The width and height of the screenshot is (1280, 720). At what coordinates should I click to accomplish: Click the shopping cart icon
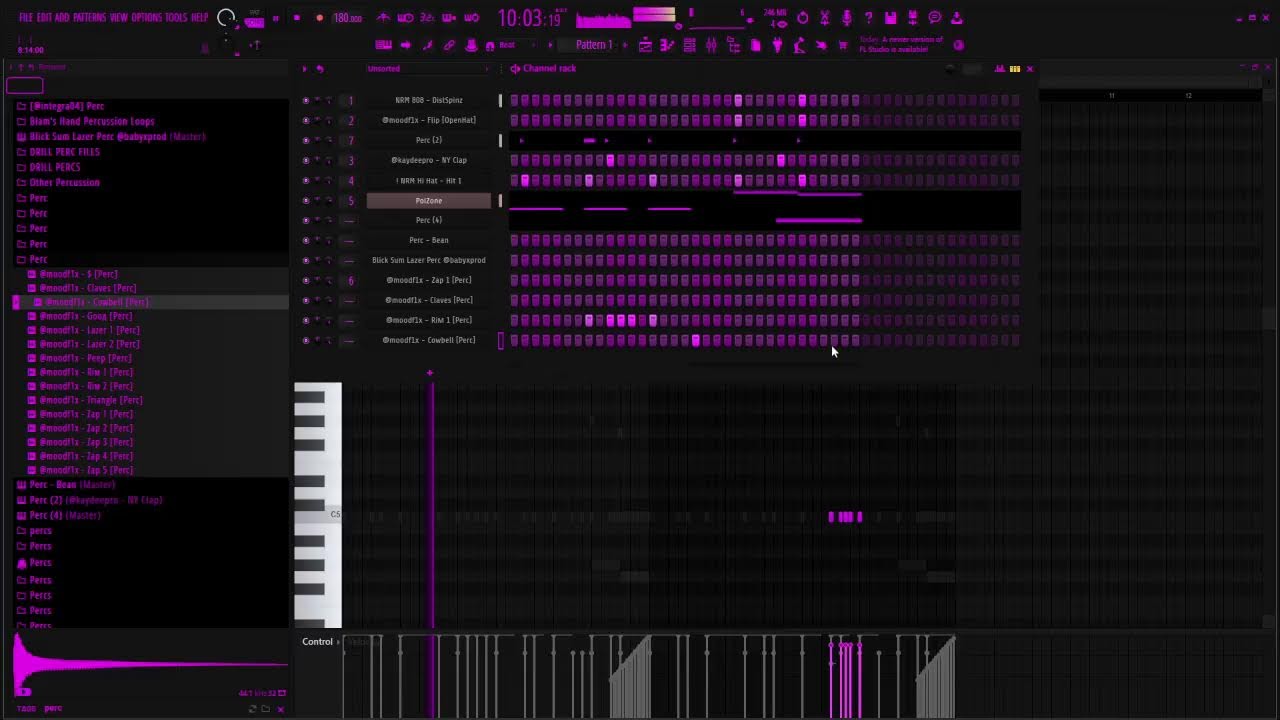pyautogui.click(x=843, y=45)
